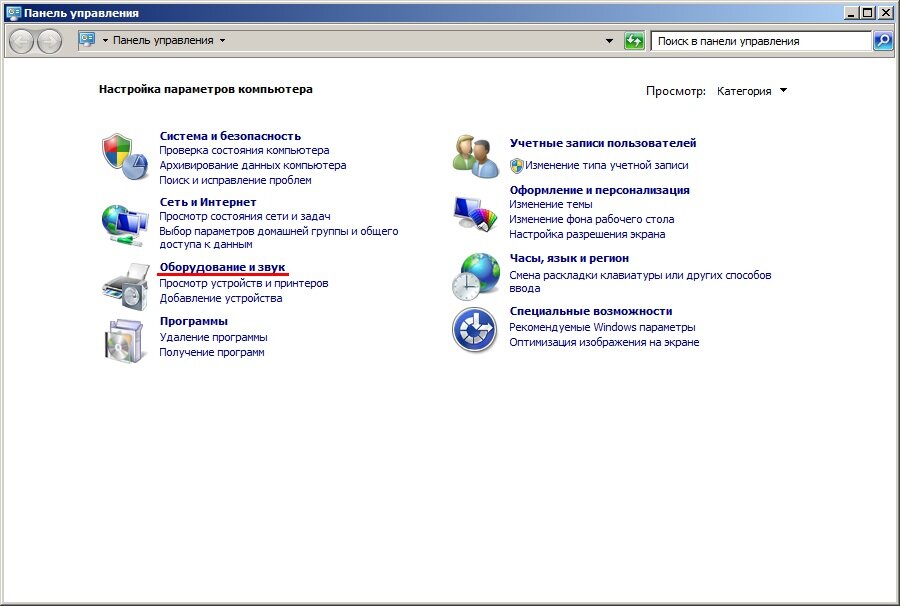The width and height of the screenshot is (900, 606).
Task: Open Проверка состояния компьютера link
Action: coord(244,150)
